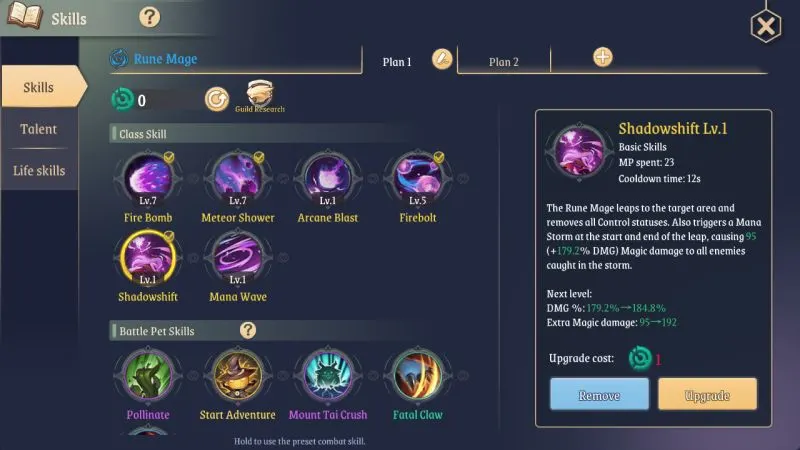800x450 pixels.
Task: Choose the Fatal Claw pet skill
Action: (417, 376)
